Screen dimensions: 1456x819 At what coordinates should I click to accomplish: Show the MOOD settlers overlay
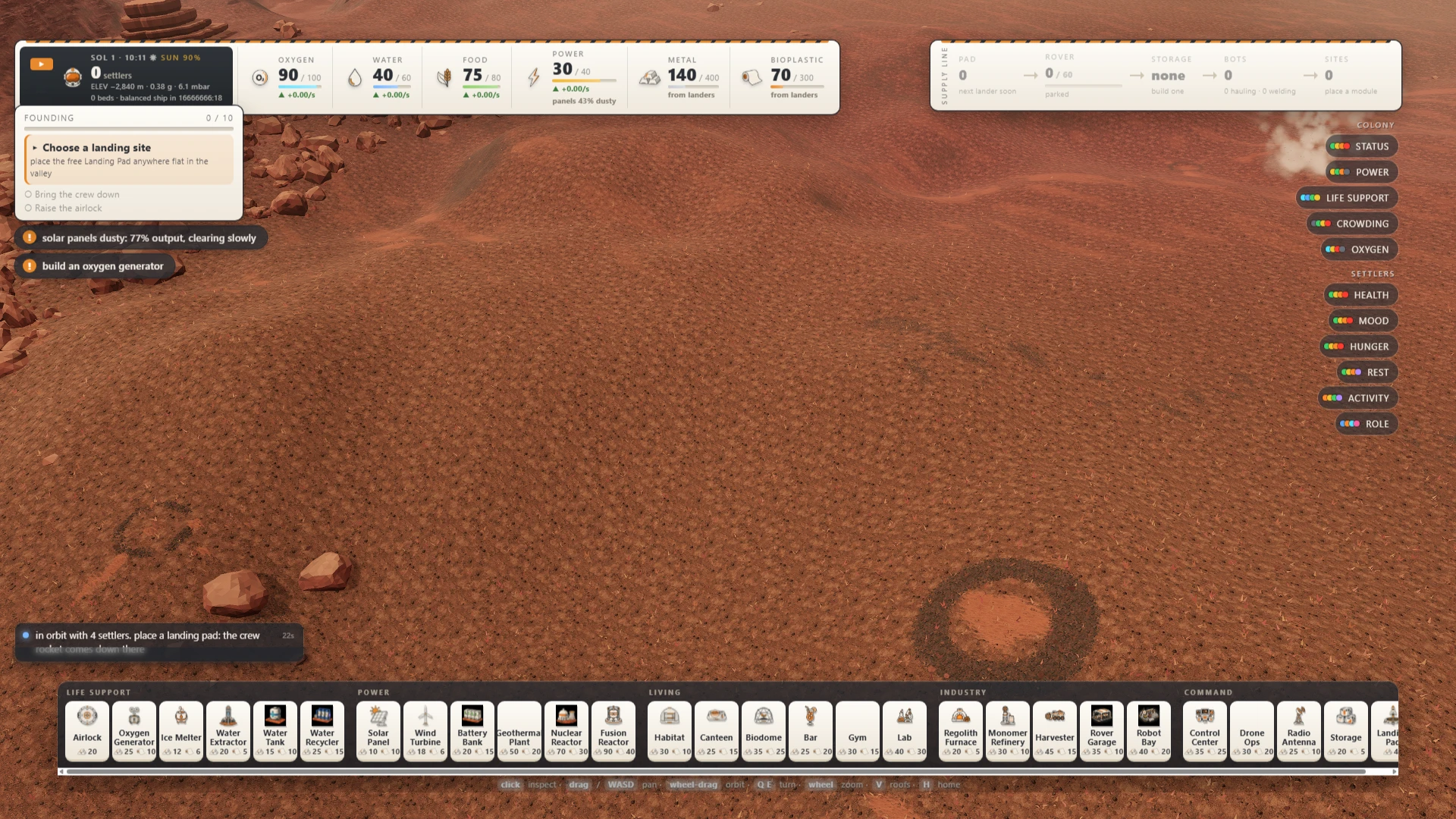1363,321
